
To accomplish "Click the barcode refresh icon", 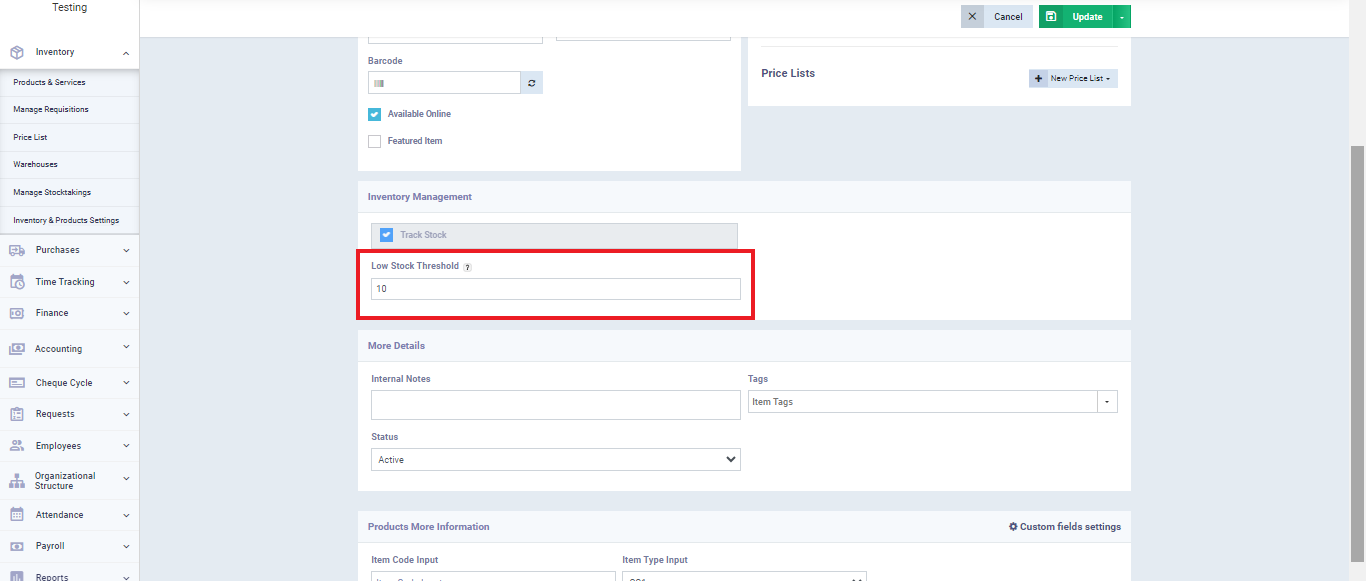I will pyautogui.click(x=531, y=83).
